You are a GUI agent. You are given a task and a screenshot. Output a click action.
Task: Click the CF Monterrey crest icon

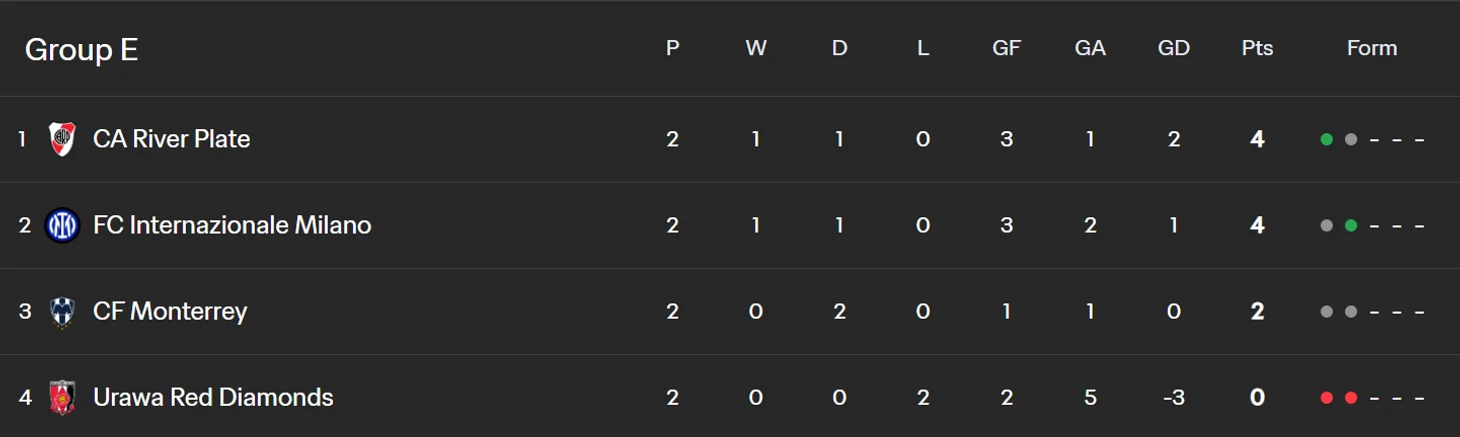point(62,311)
